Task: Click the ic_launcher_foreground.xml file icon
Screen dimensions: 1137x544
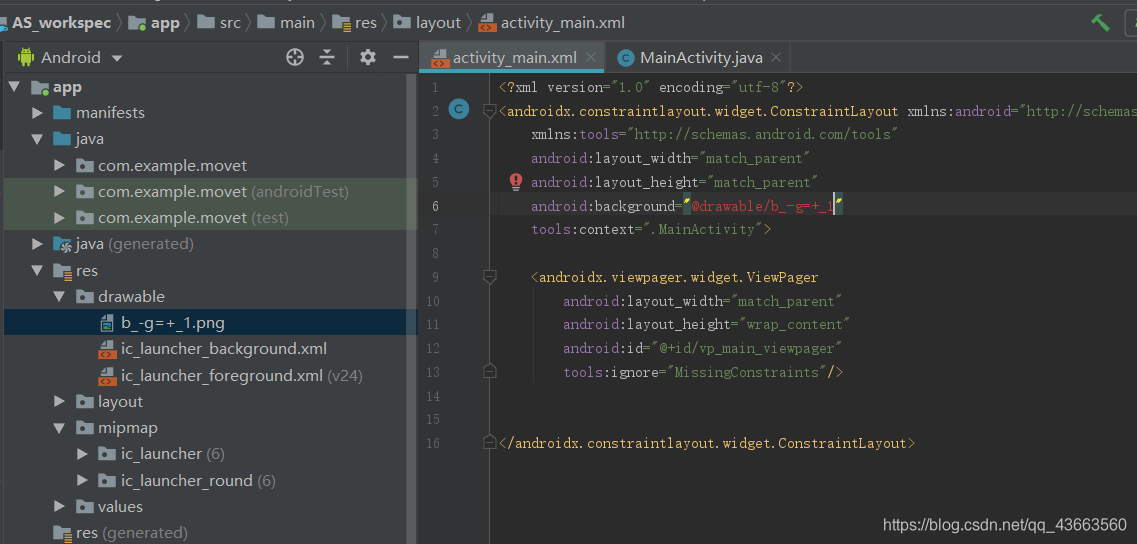Action: coord(107,376)
